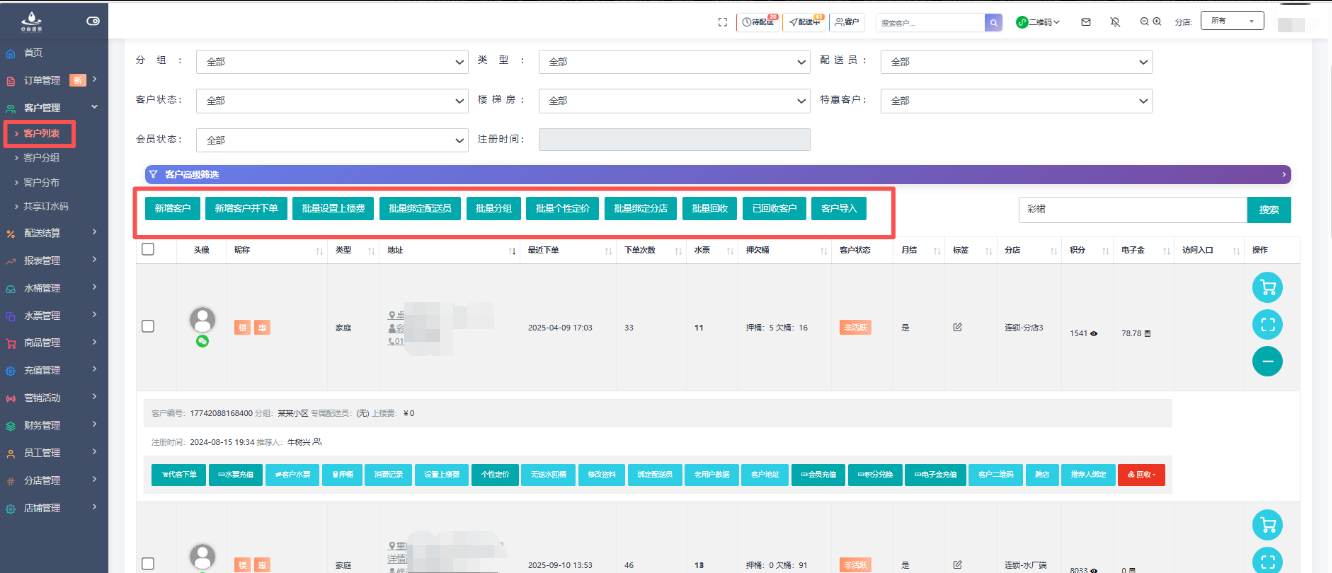
Task: Open the 分组 dropdown filter
Action: (x=332, y=62)
